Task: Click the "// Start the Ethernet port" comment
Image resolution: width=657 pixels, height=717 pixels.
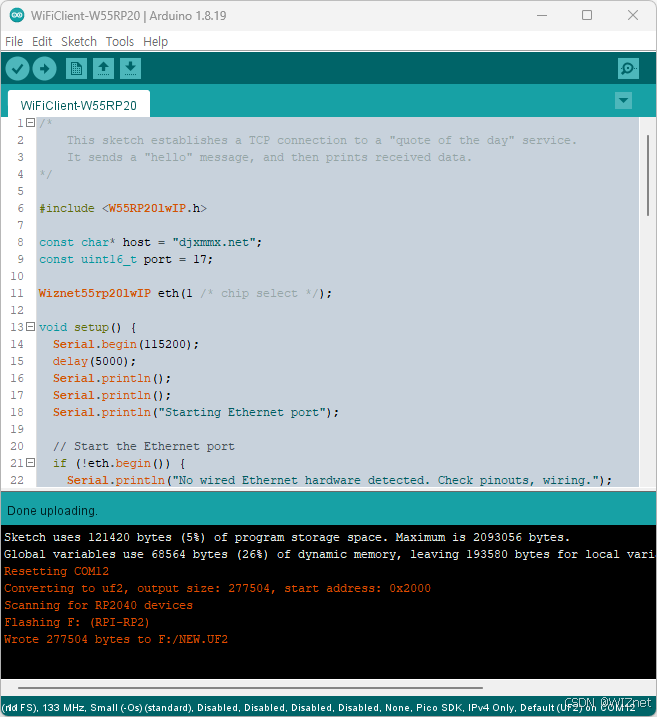Action: pos(144,446)
